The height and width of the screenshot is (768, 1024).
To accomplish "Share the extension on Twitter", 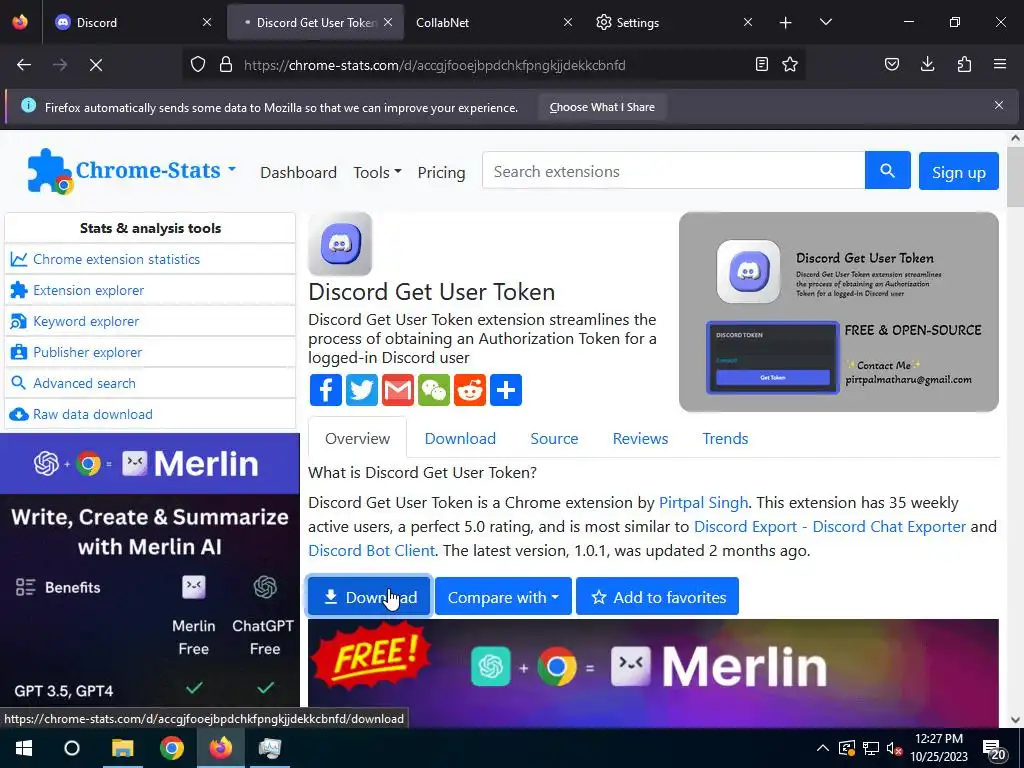I will [361, 390].
